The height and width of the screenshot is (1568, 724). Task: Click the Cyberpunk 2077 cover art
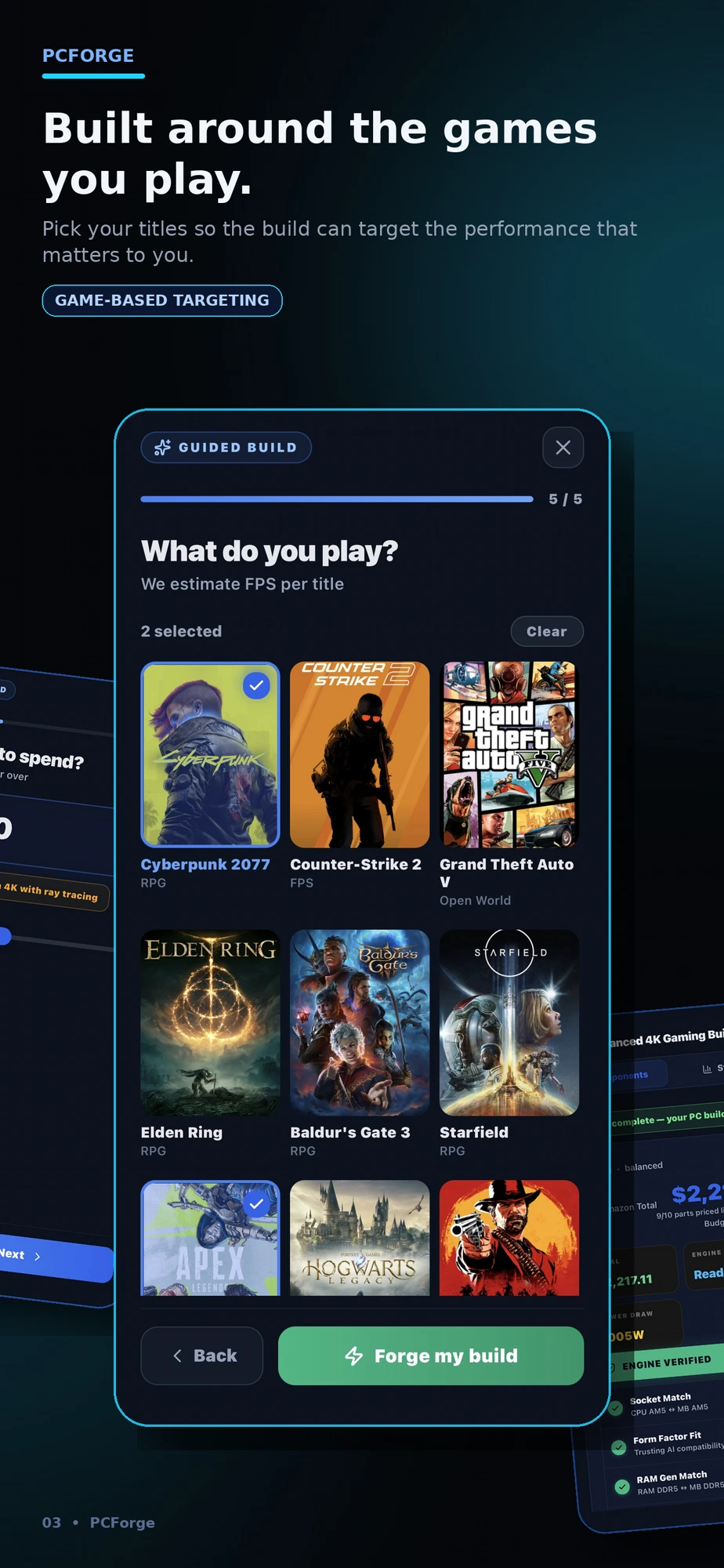click(210, 755)
